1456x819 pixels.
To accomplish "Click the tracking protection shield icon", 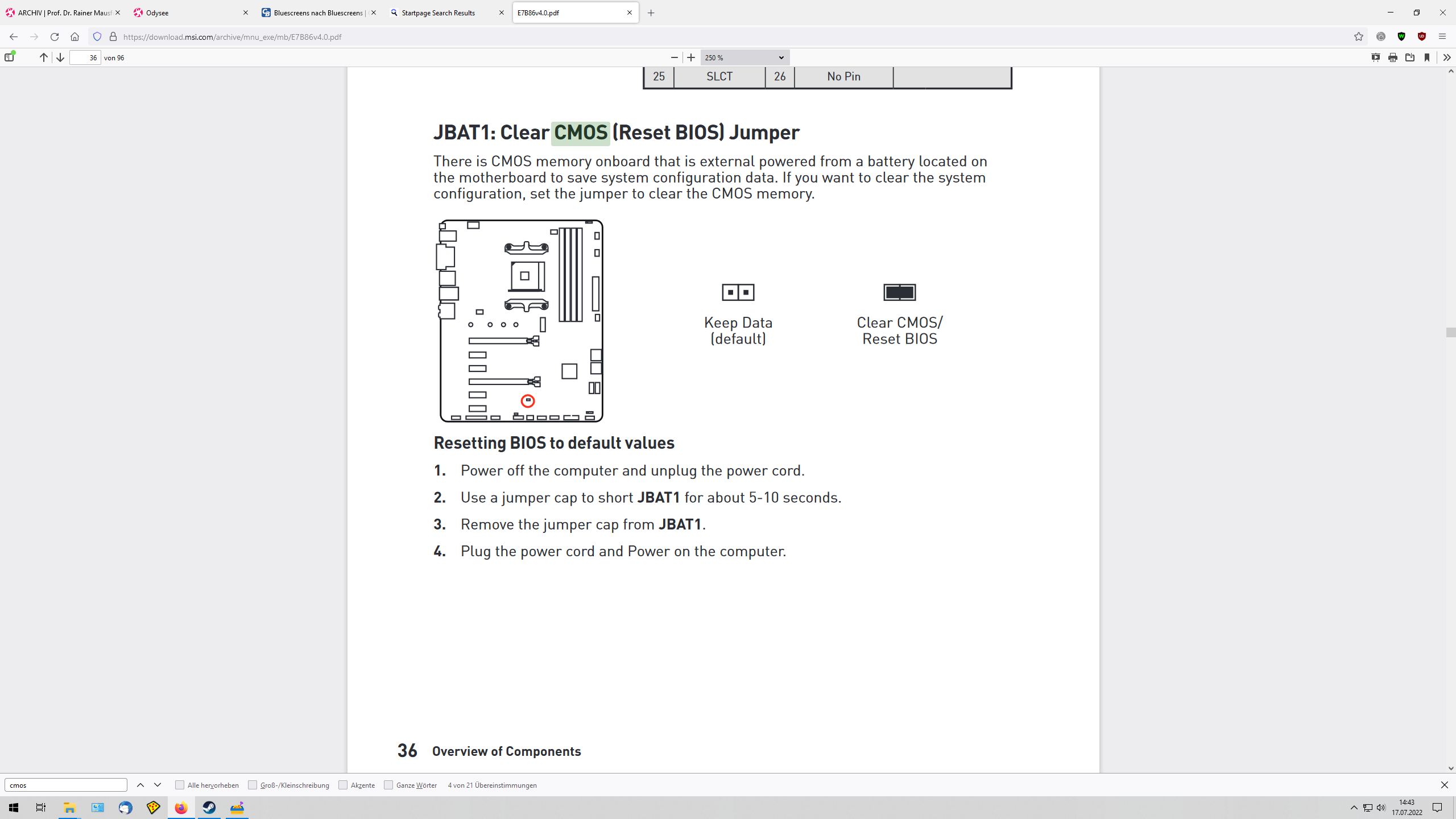I will (x=97, y=36).
